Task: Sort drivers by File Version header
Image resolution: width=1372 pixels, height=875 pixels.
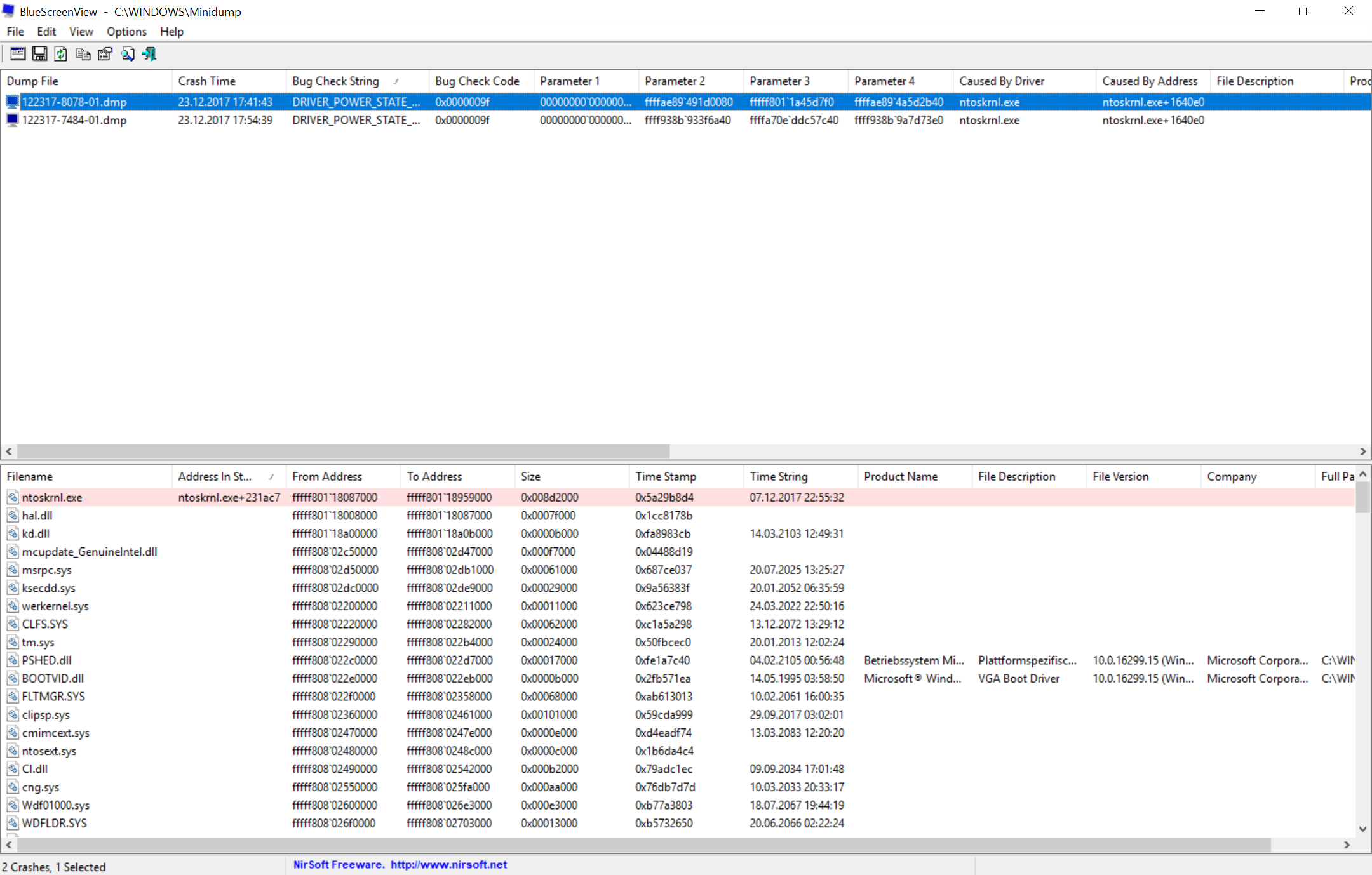Action: [1143, 477]
